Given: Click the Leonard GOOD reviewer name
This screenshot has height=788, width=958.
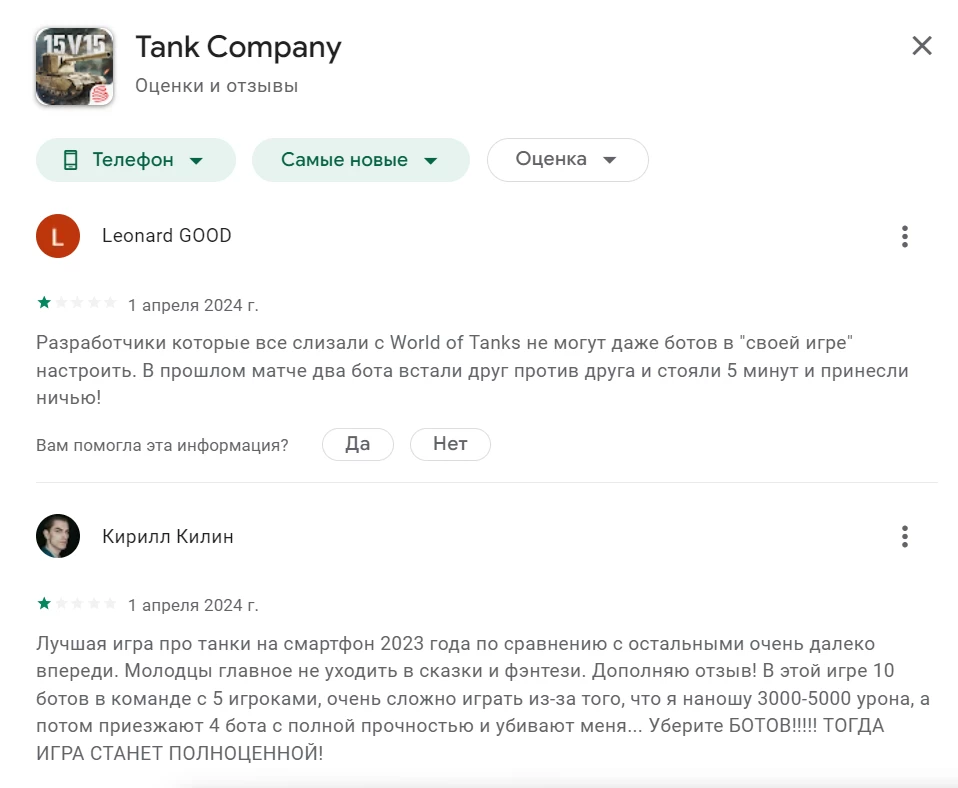Looking at the screenshot, I should [167, 236].
